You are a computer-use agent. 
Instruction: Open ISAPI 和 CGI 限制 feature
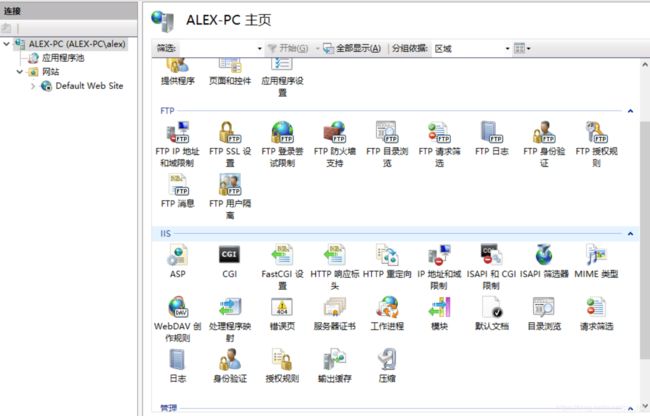tap(492, 266)
